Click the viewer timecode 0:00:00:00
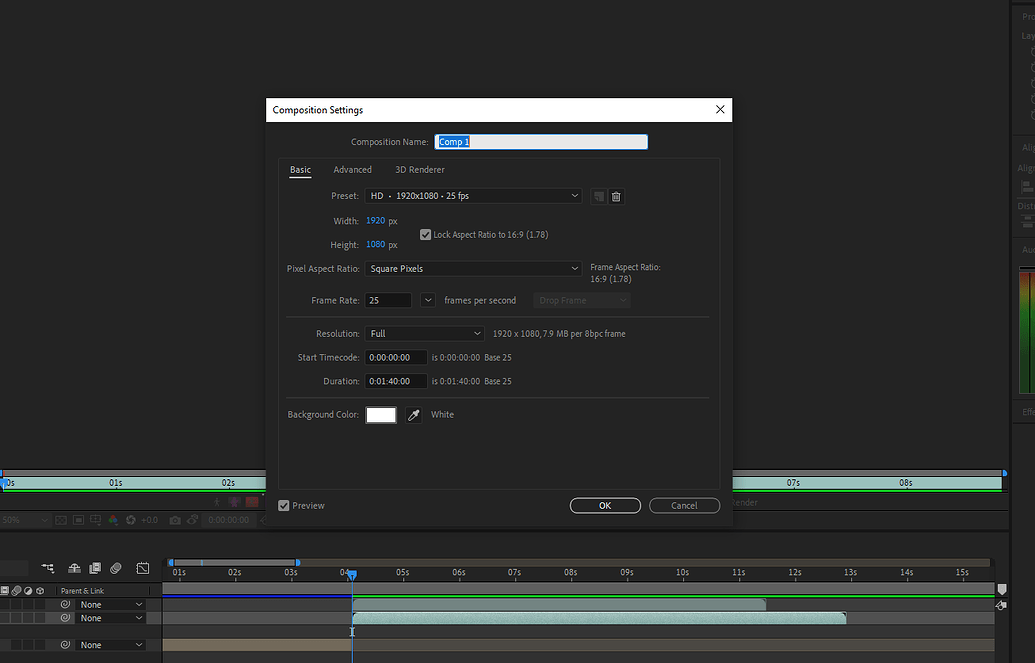The width and height of the screenshot is (1035, 663). [229, 520]
